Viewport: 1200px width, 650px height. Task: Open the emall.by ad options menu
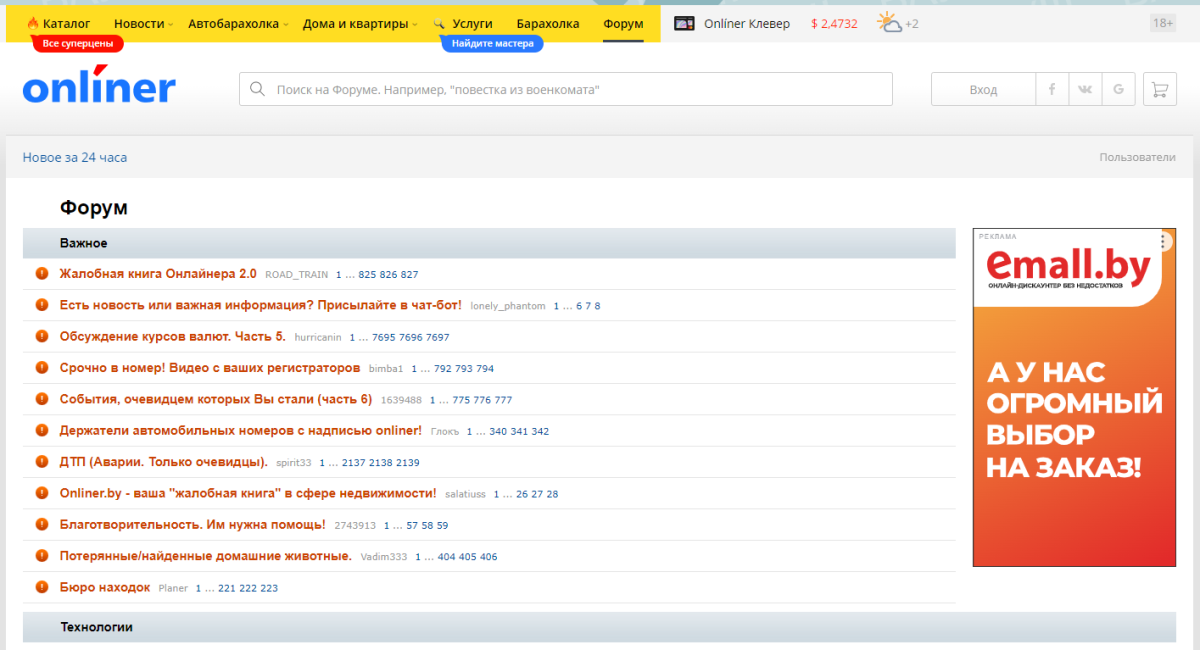[1163, 241]
